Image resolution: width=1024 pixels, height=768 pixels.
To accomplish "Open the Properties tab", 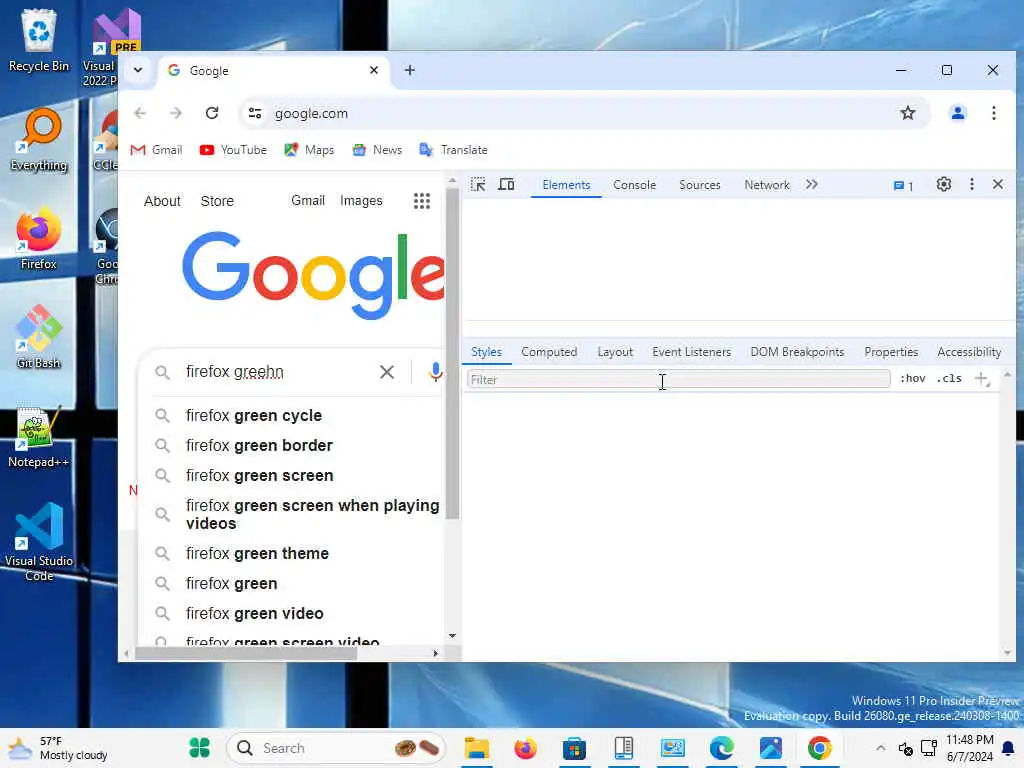I will coord(891,352).
